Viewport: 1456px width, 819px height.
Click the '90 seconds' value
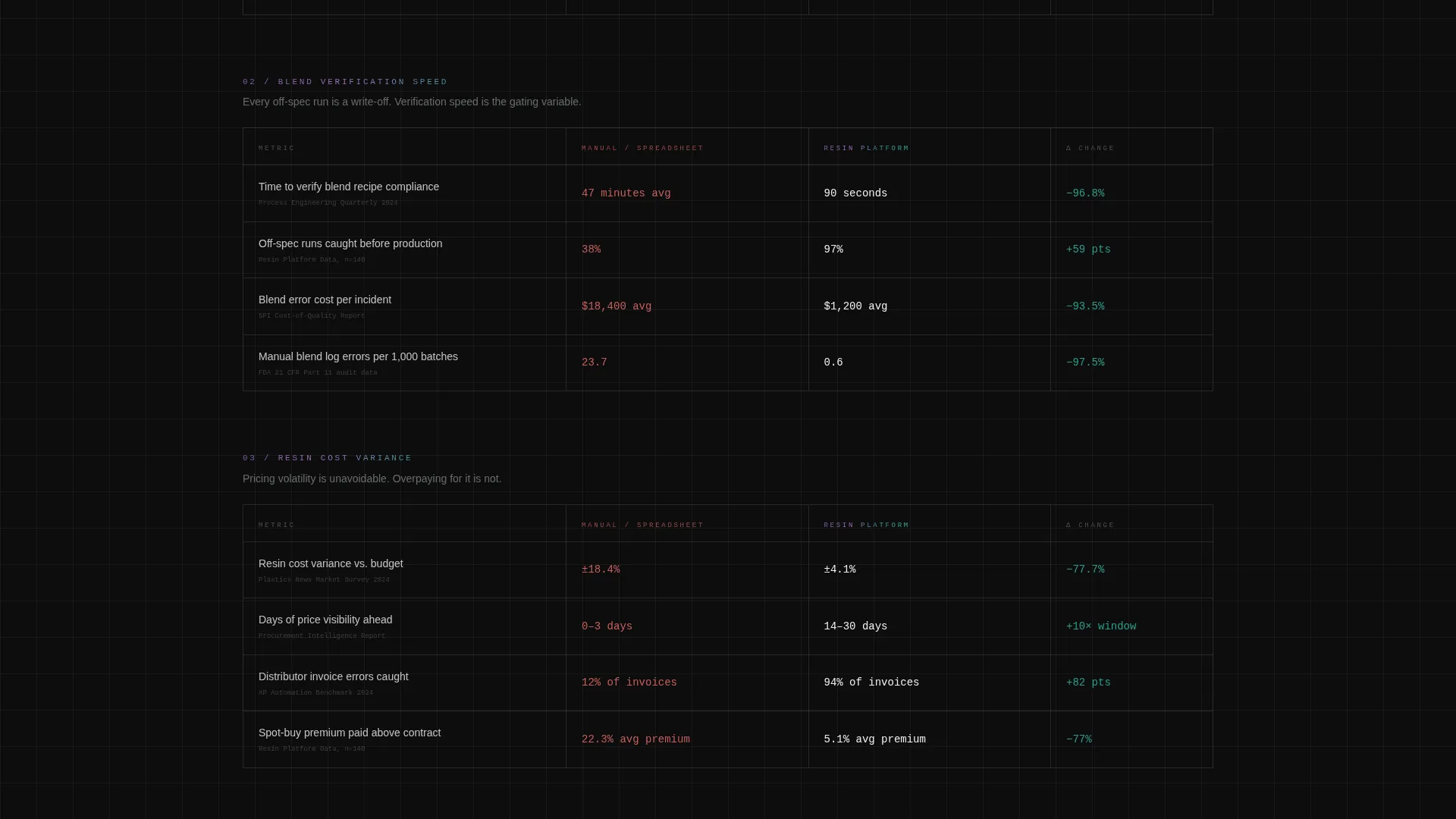[x=855, y=193]
